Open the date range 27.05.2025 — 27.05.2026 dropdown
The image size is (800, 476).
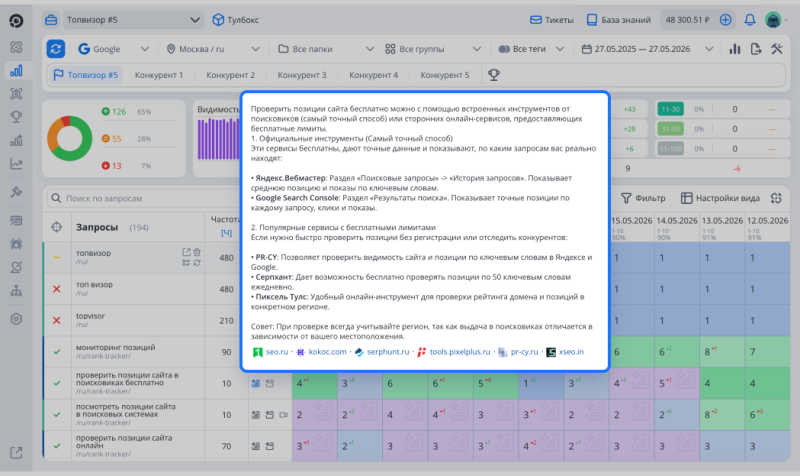[647, 49]
